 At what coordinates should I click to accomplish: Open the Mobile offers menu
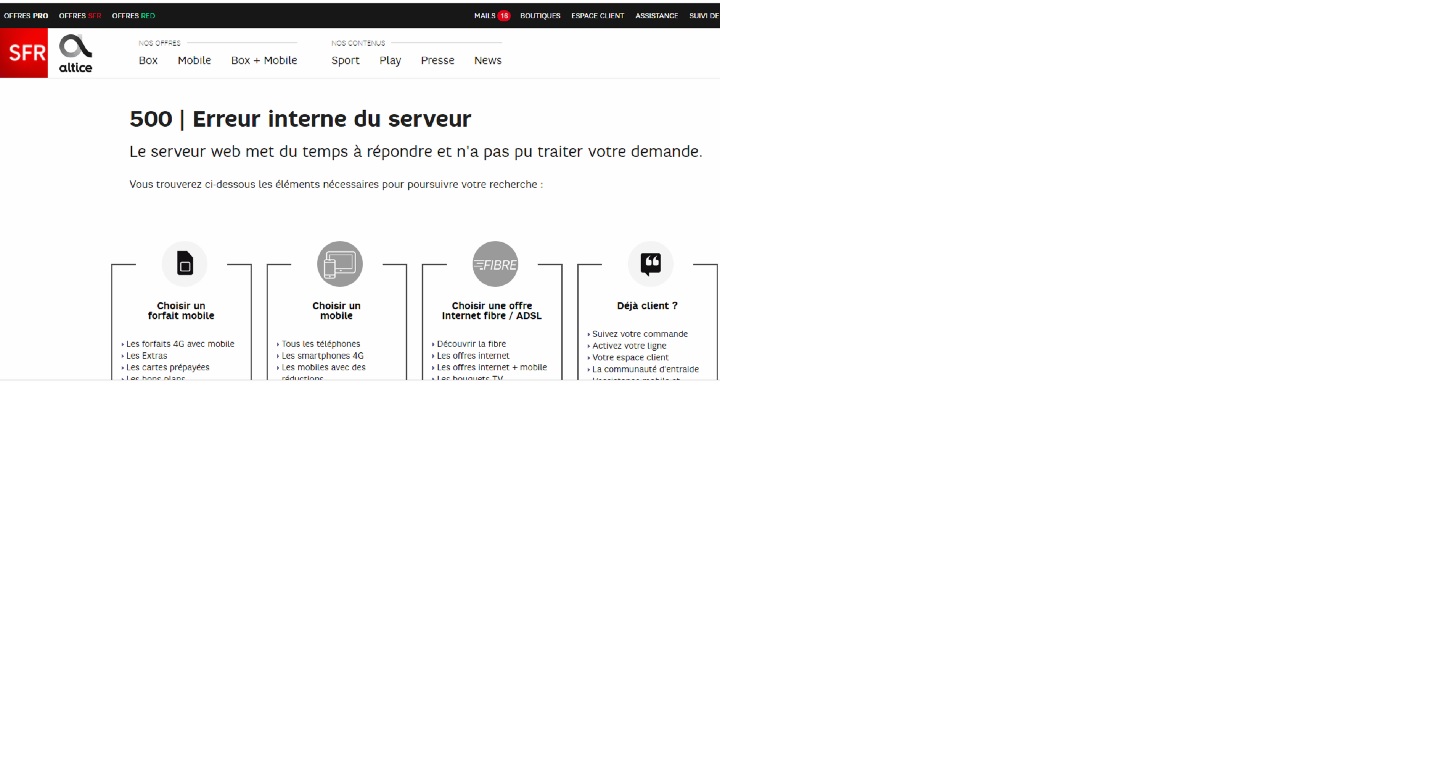194,60
